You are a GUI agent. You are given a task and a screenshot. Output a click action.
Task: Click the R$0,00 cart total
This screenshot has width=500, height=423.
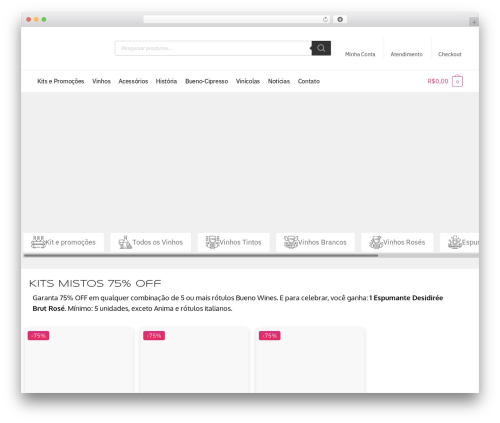[438, 81]
